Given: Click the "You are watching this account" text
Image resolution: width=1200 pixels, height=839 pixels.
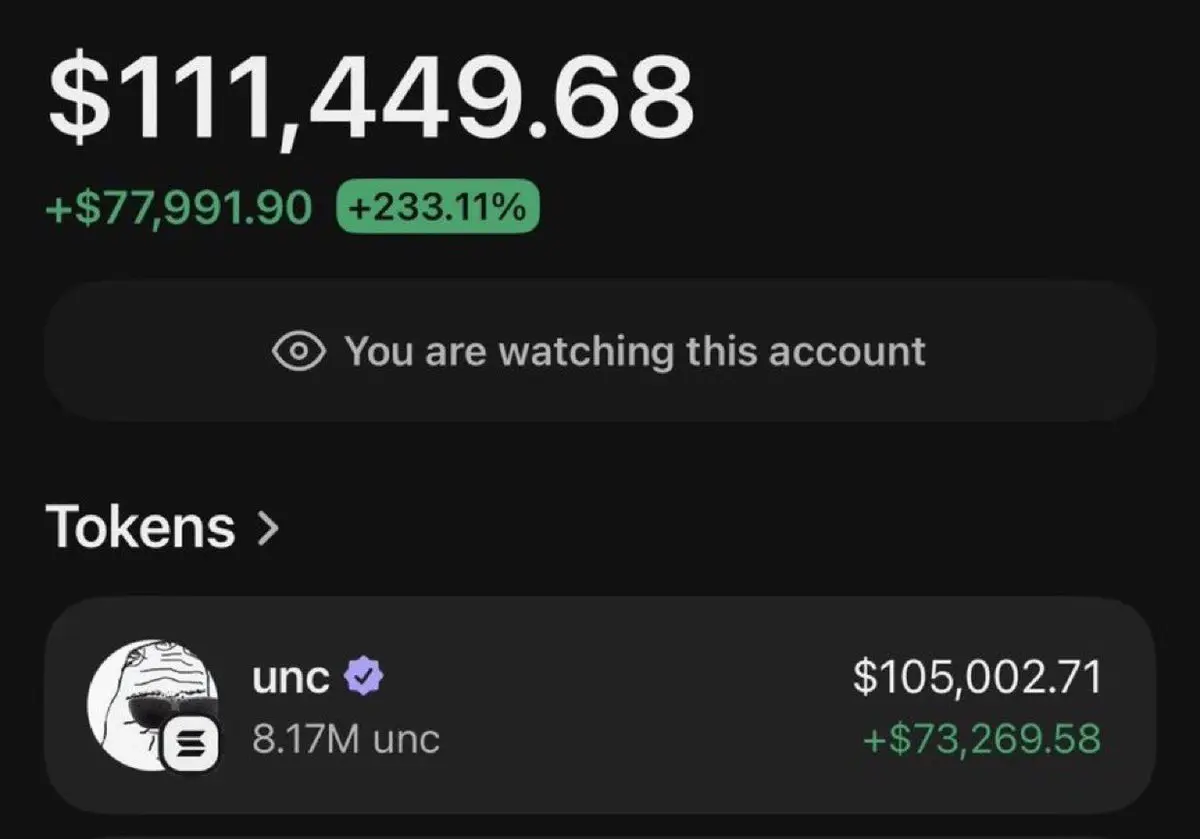Looking at the screenshot, I should [x=635, y=352].
